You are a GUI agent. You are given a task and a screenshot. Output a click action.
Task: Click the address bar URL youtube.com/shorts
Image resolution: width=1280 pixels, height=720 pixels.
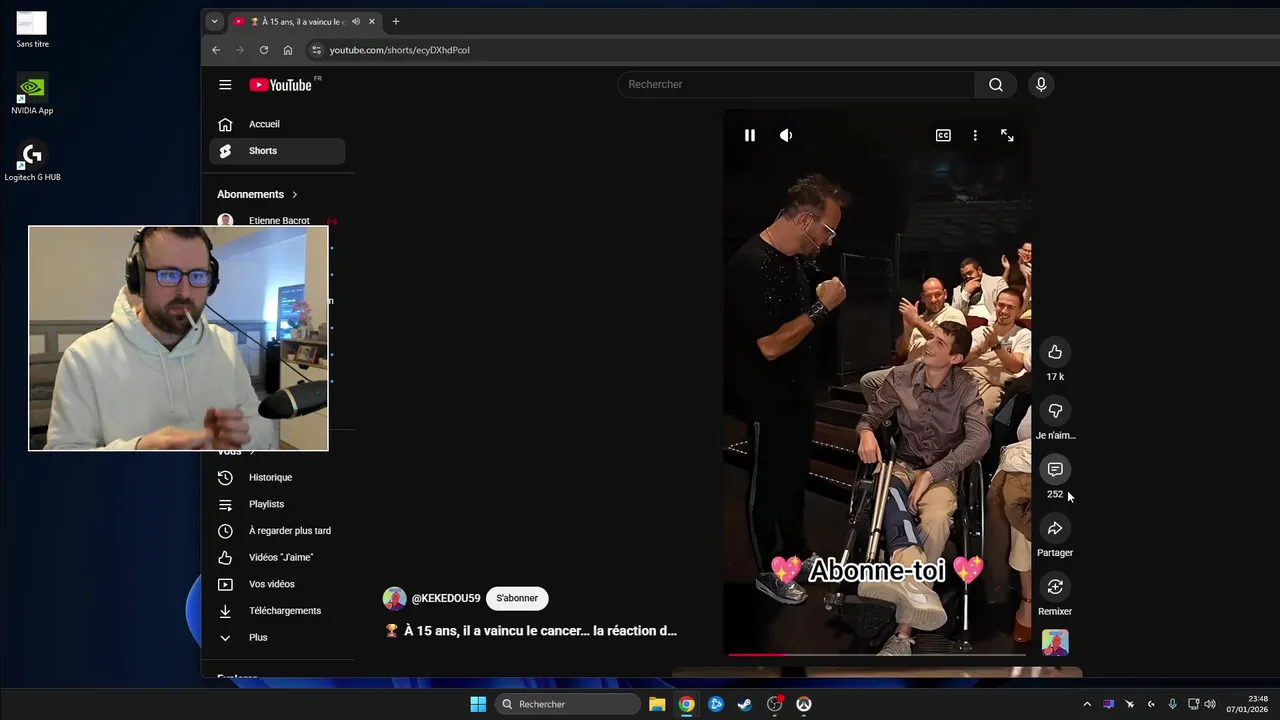[399, 50]
